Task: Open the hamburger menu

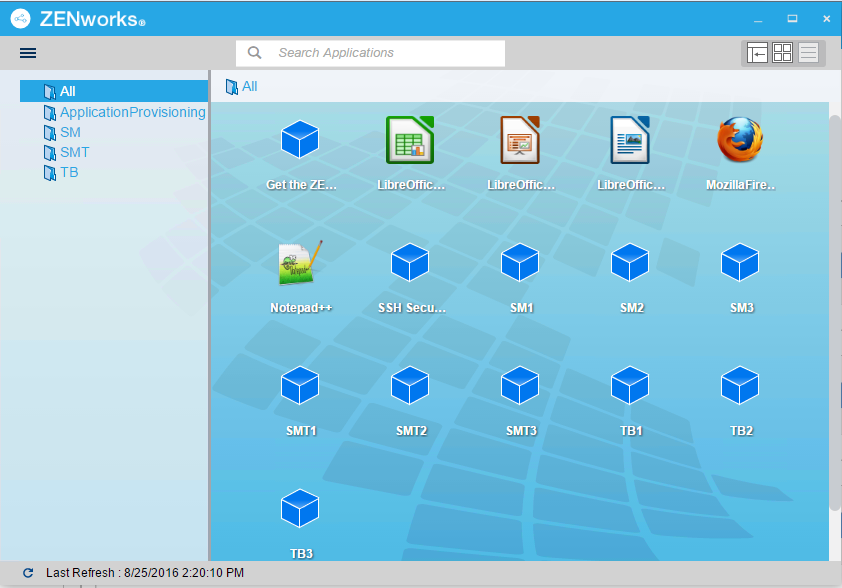Action: (x=27, y=53)
